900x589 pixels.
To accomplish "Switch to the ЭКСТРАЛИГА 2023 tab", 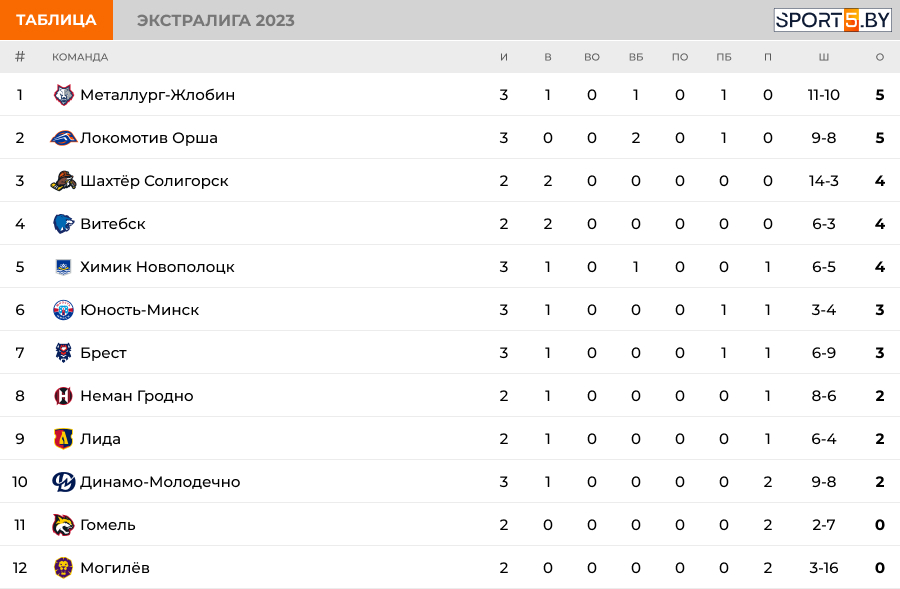I will (215, 20).
